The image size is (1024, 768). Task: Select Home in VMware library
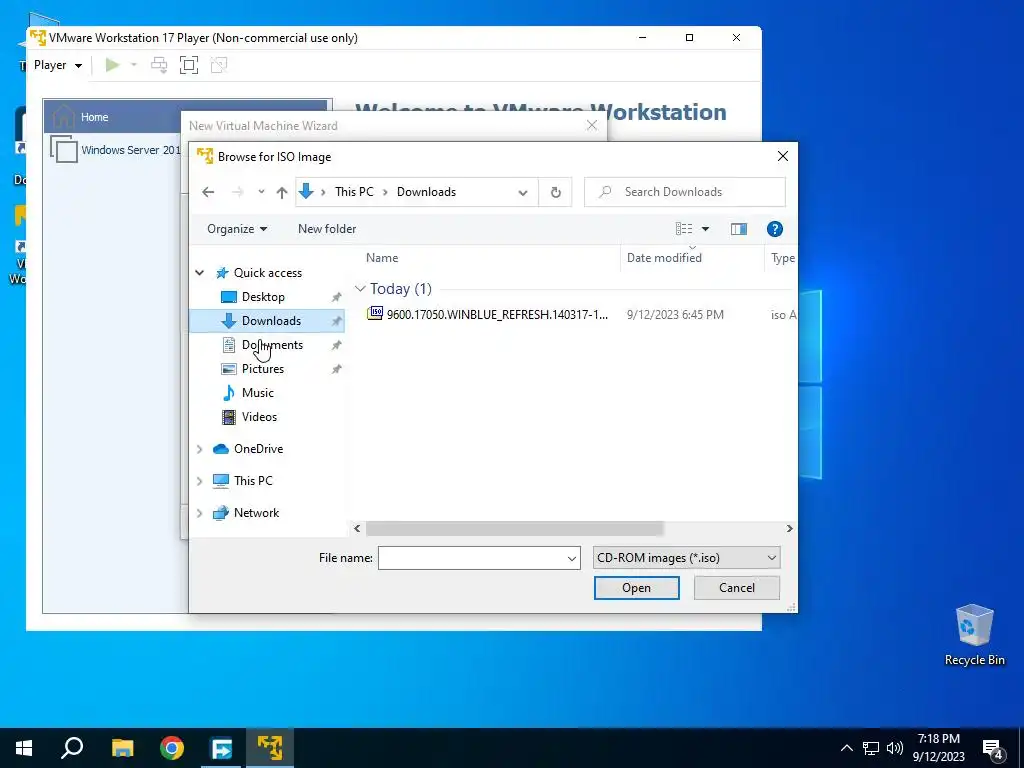pyautogui.click(x=94, y=118)
